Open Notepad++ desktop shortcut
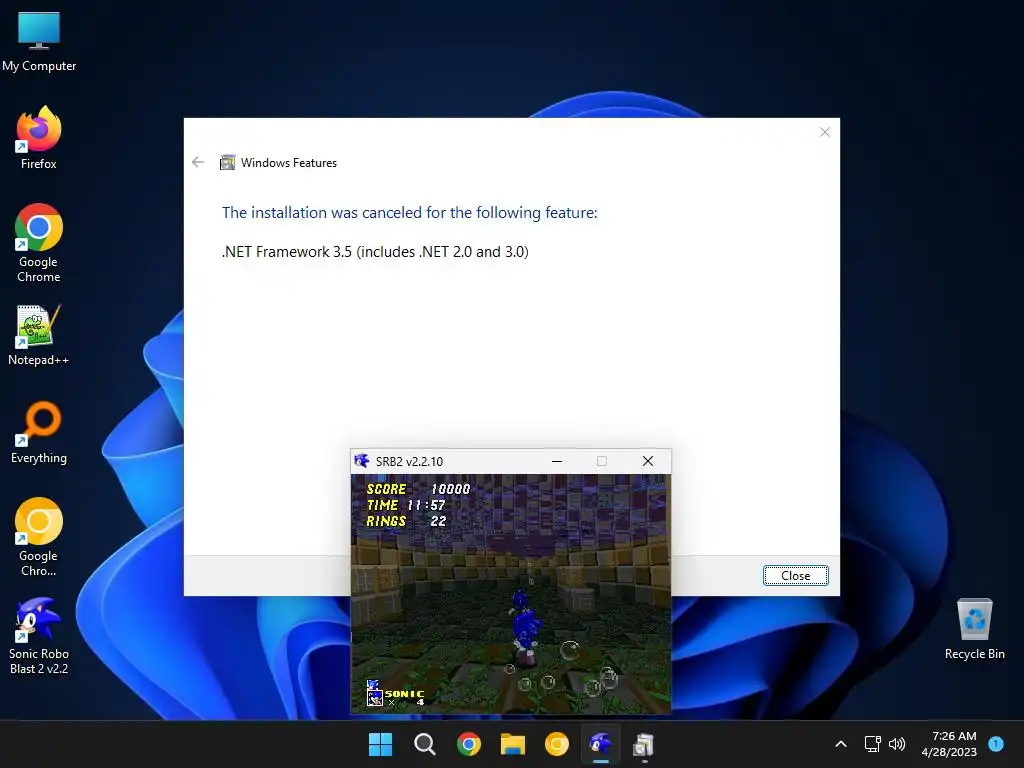 tap(39, 335)
